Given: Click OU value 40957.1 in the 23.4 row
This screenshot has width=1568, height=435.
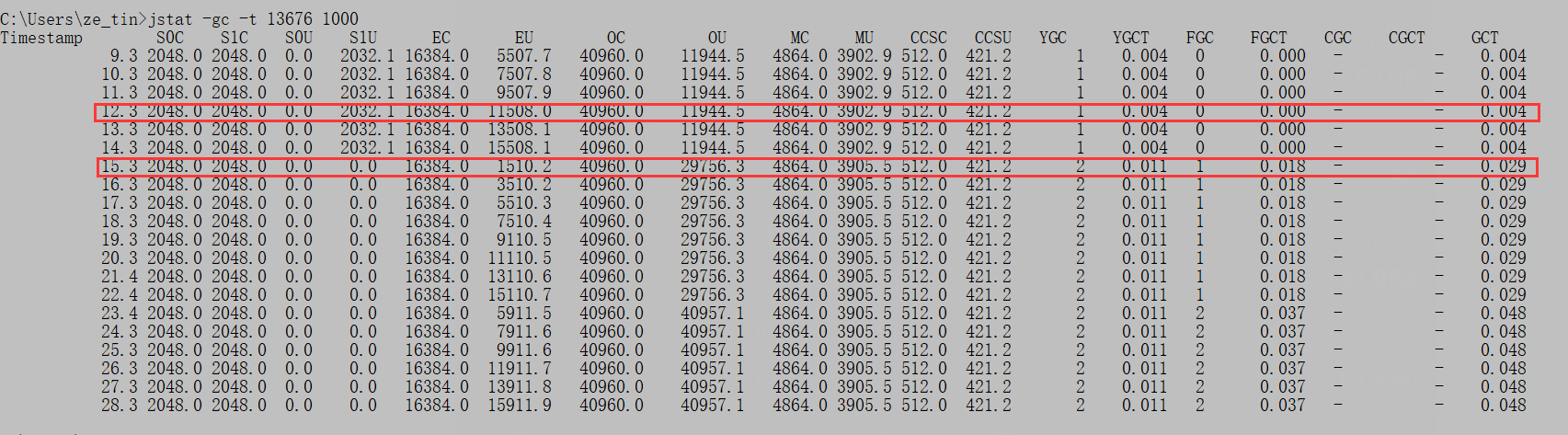Looking at the screenshot, I should (713, 314).
